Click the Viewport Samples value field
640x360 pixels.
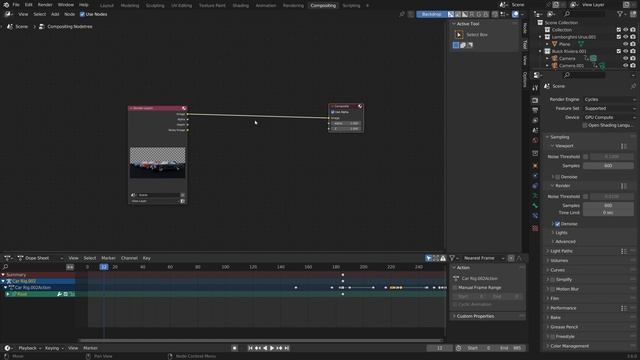(608, 166)
